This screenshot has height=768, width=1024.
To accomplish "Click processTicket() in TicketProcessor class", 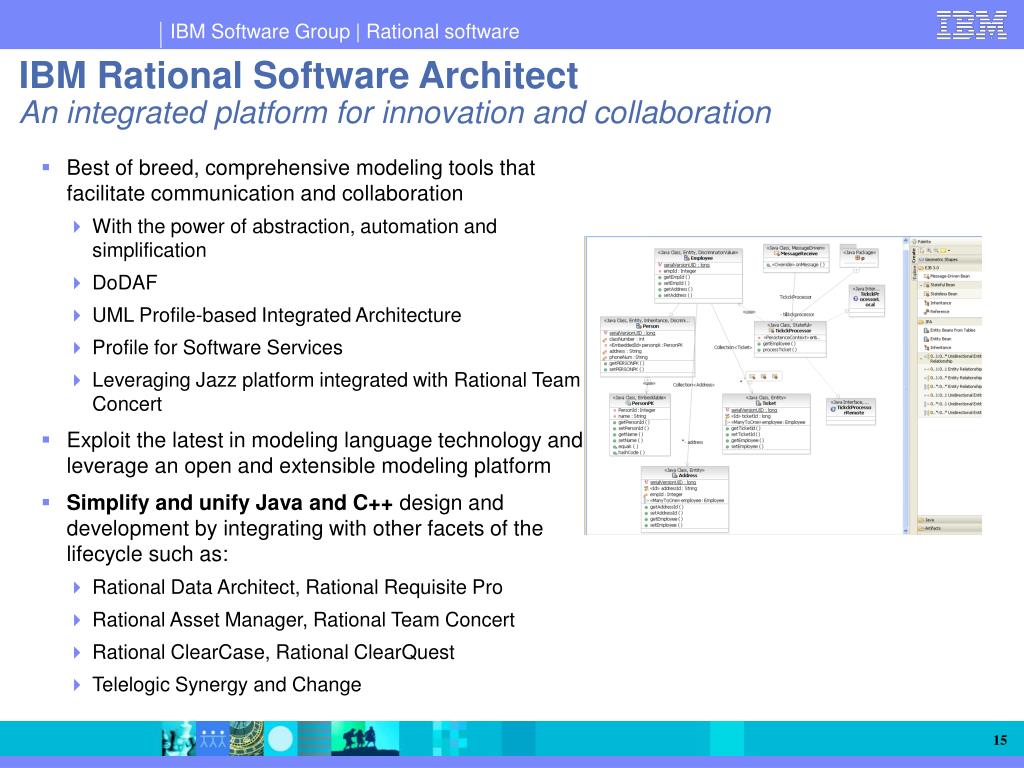I will (x=780, y=349).
